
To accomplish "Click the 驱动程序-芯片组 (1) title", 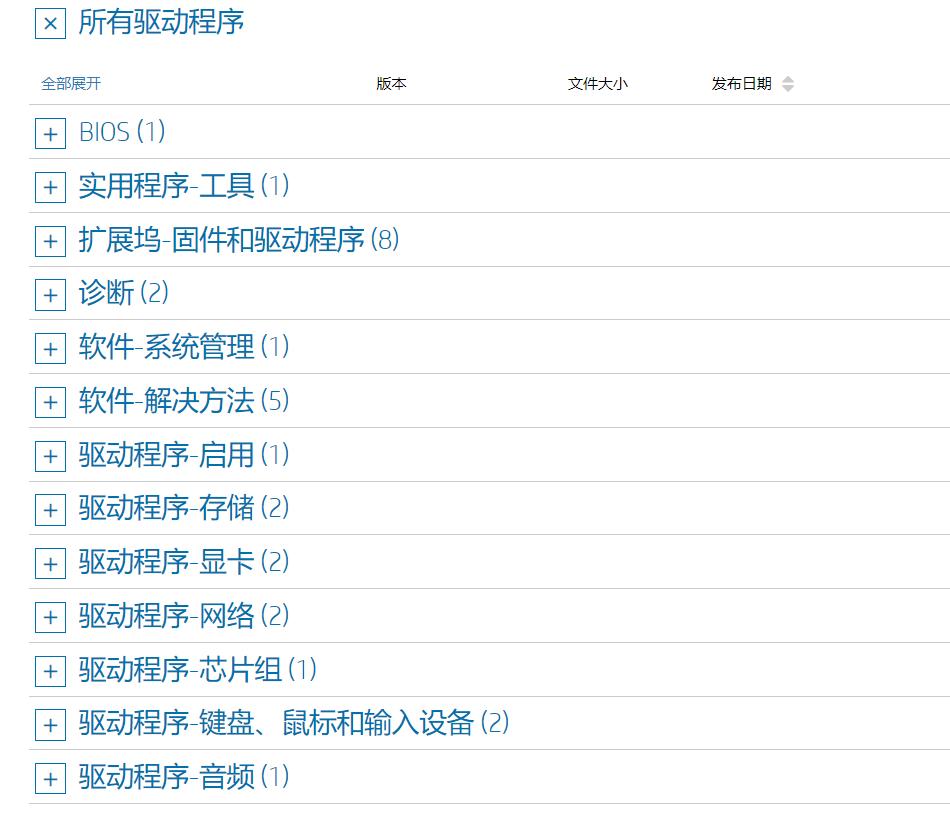I will point(198,670).
